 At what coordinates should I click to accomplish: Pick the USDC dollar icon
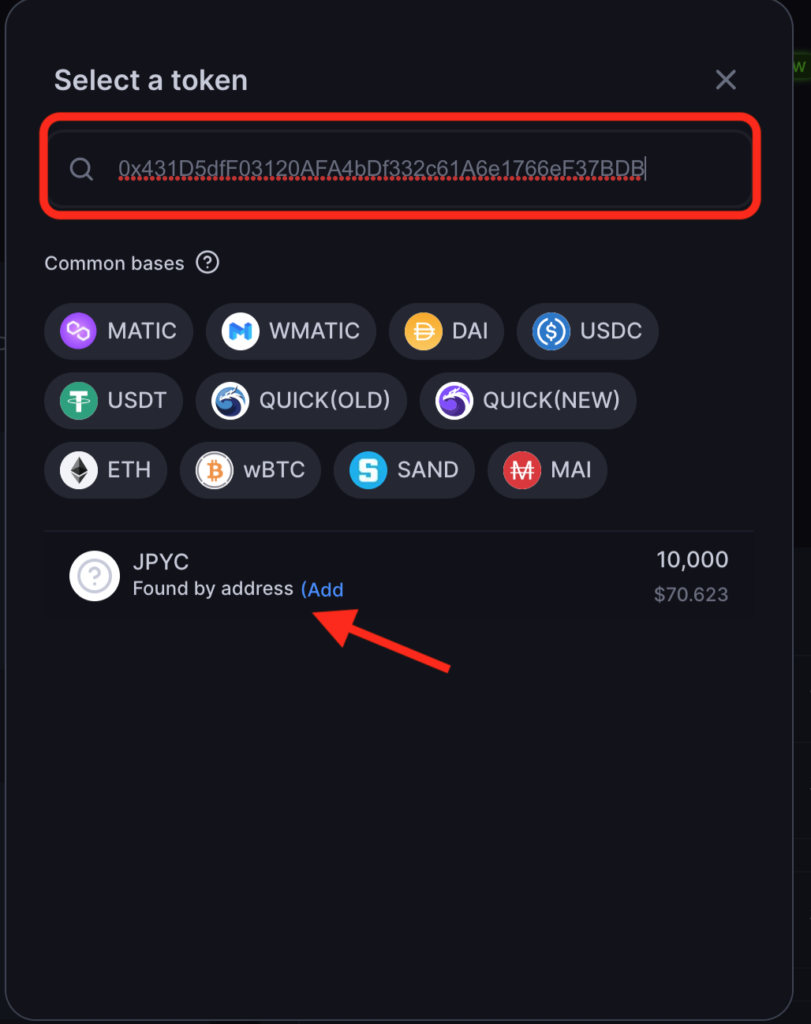click(551, 331)
